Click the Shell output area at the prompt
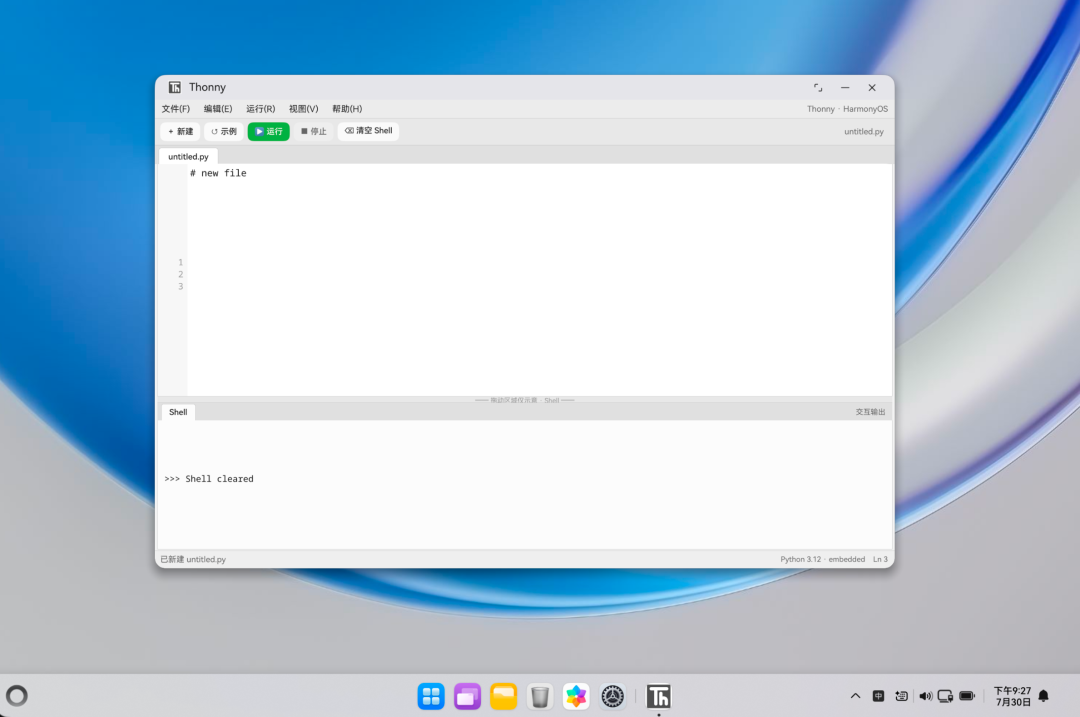This screenshot has width=1080, height=717. click(525, 484)
